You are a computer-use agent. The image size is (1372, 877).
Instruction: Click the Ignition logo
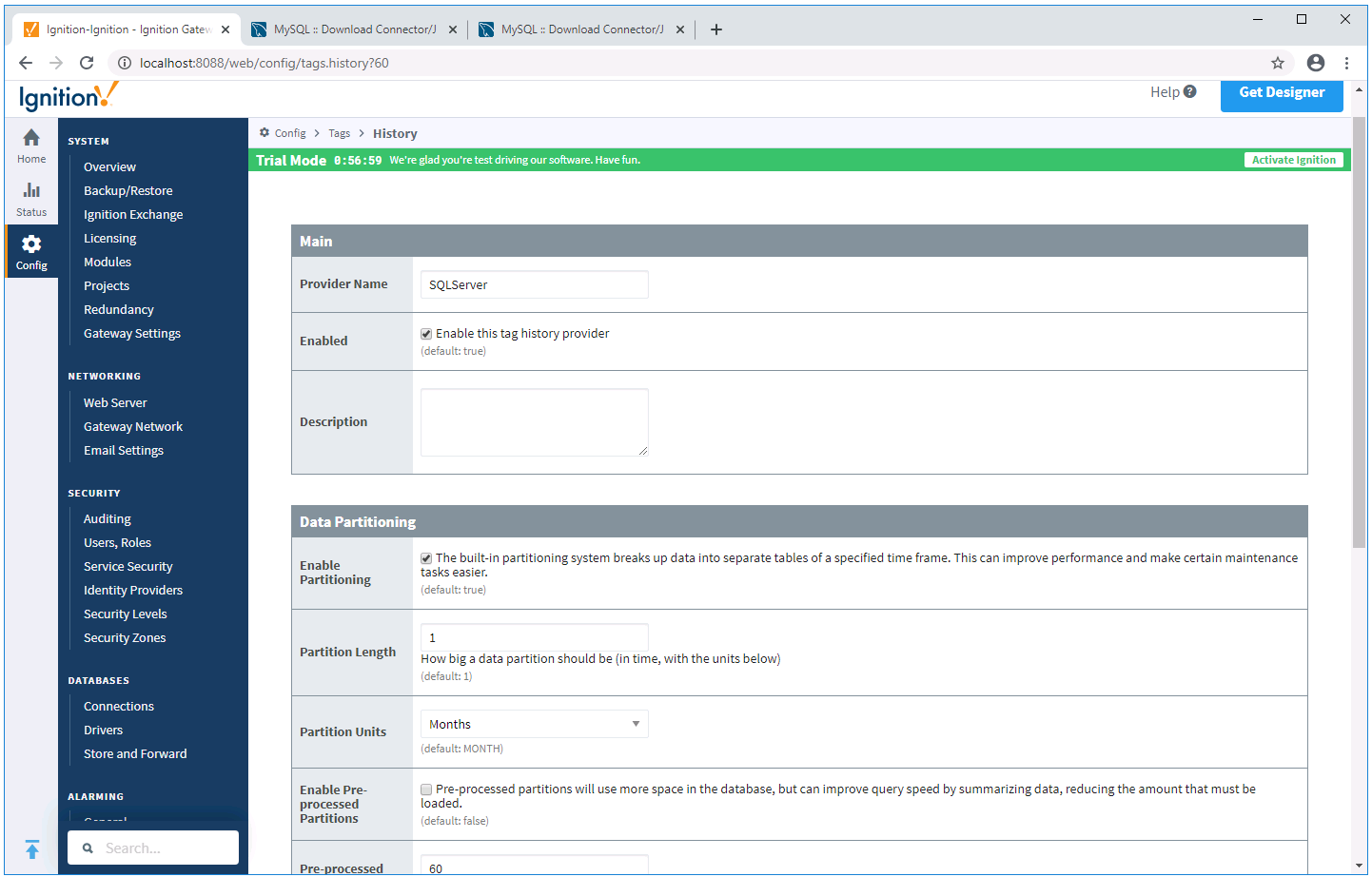[x=69, y=96]
